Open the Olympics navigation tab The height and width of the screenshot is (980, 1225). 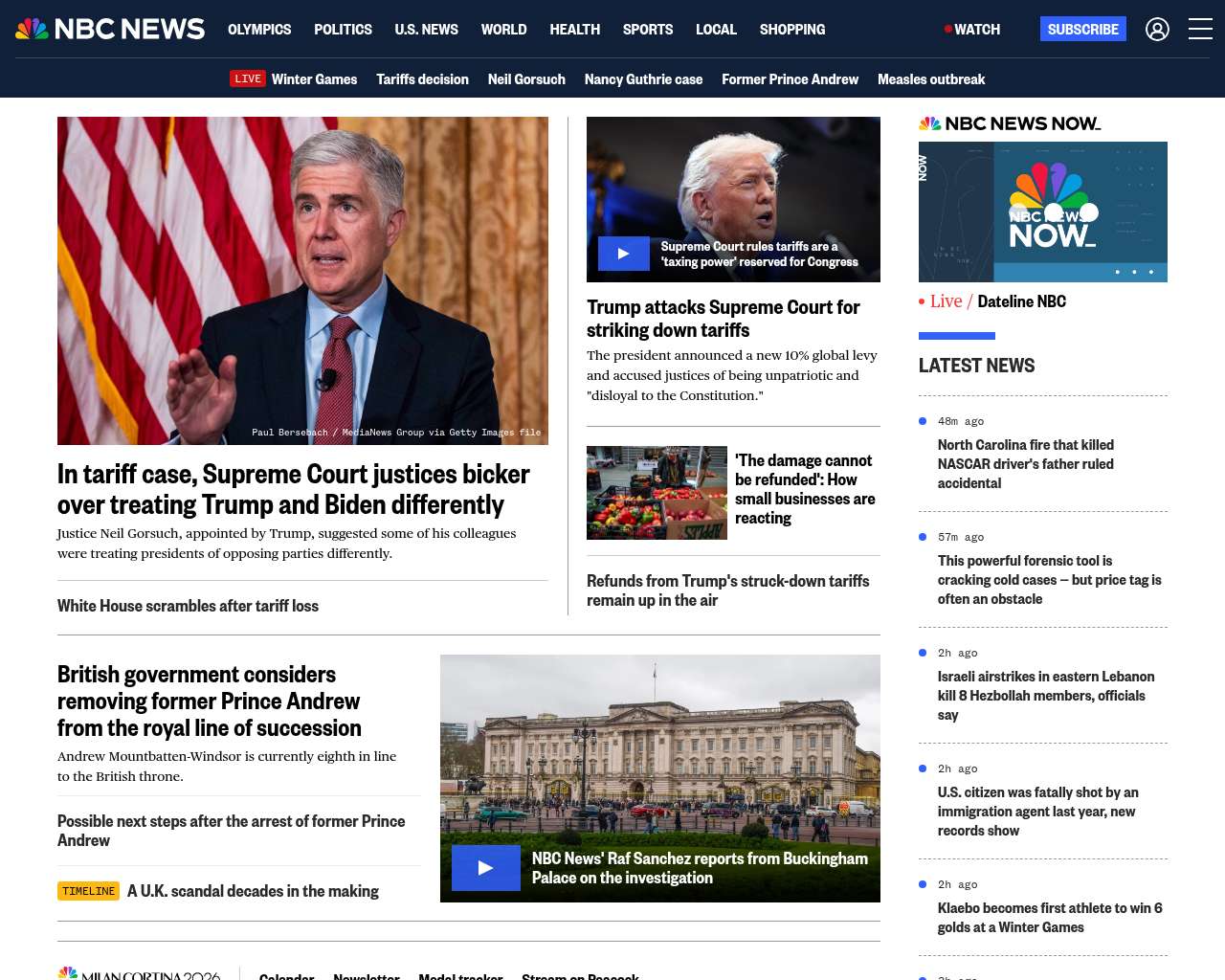coord(259,30)
